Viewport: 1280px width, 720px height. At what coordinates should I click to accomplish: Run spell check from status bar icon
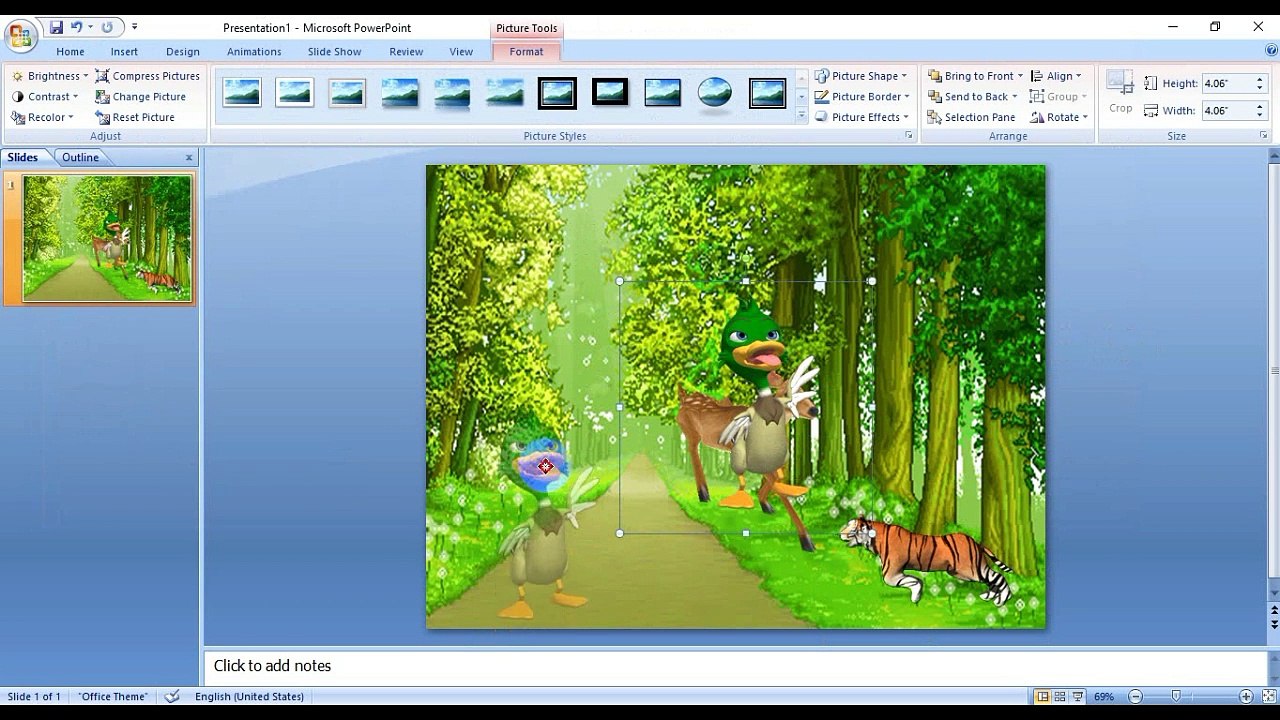(x=172, y=696)
